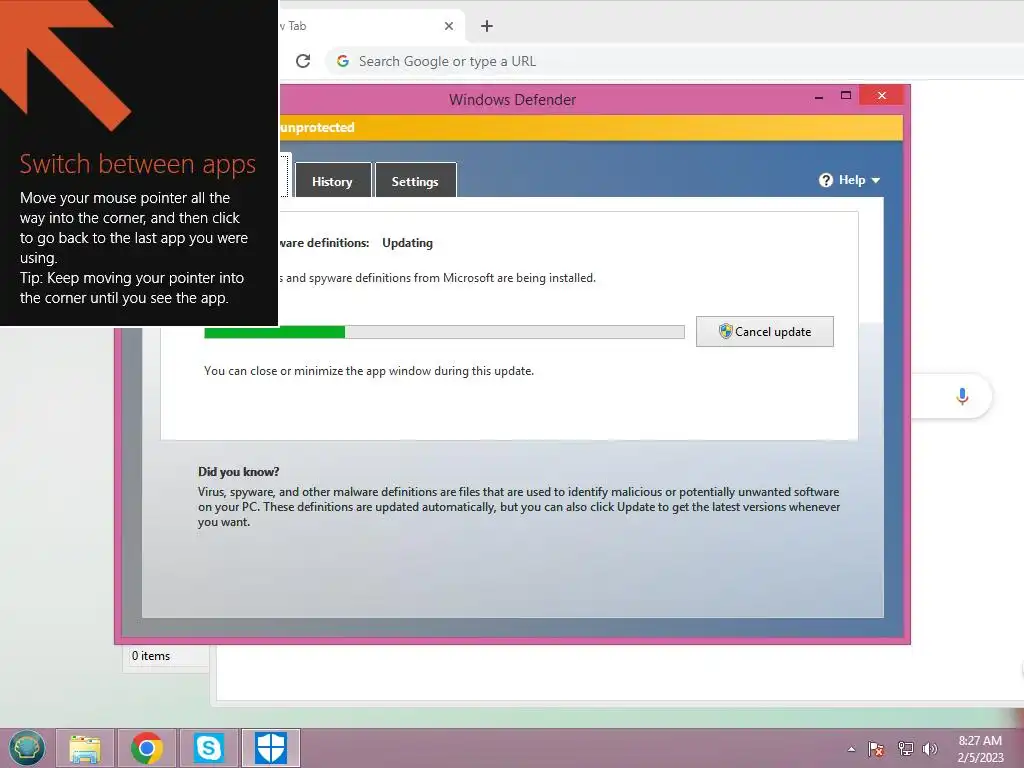Screen dimensions: 1024x768
Task: Open the network status tray icon
Action: [905, 749]
